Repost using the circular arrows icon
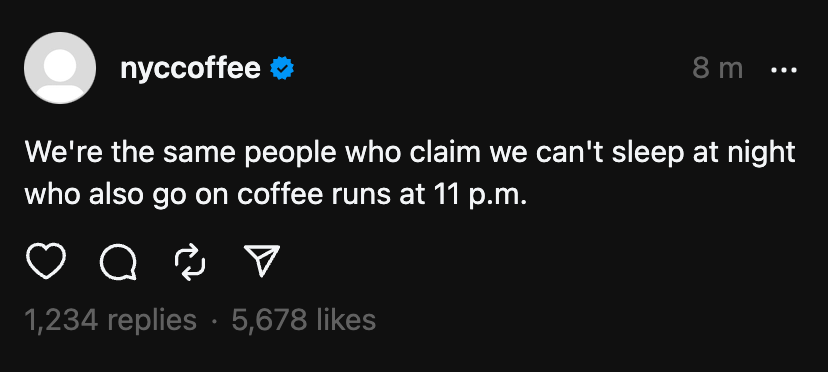Viewport: 828px width, 372px height. click(190, 262)
